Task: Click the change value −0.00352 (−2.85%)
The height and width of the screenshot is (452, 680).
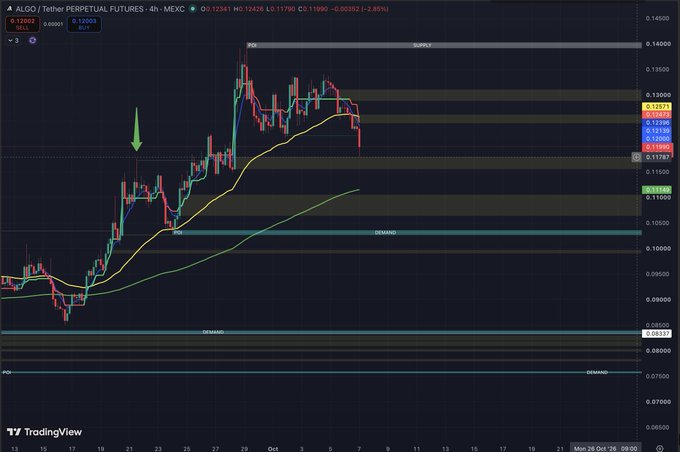Action: pos(360,9)
